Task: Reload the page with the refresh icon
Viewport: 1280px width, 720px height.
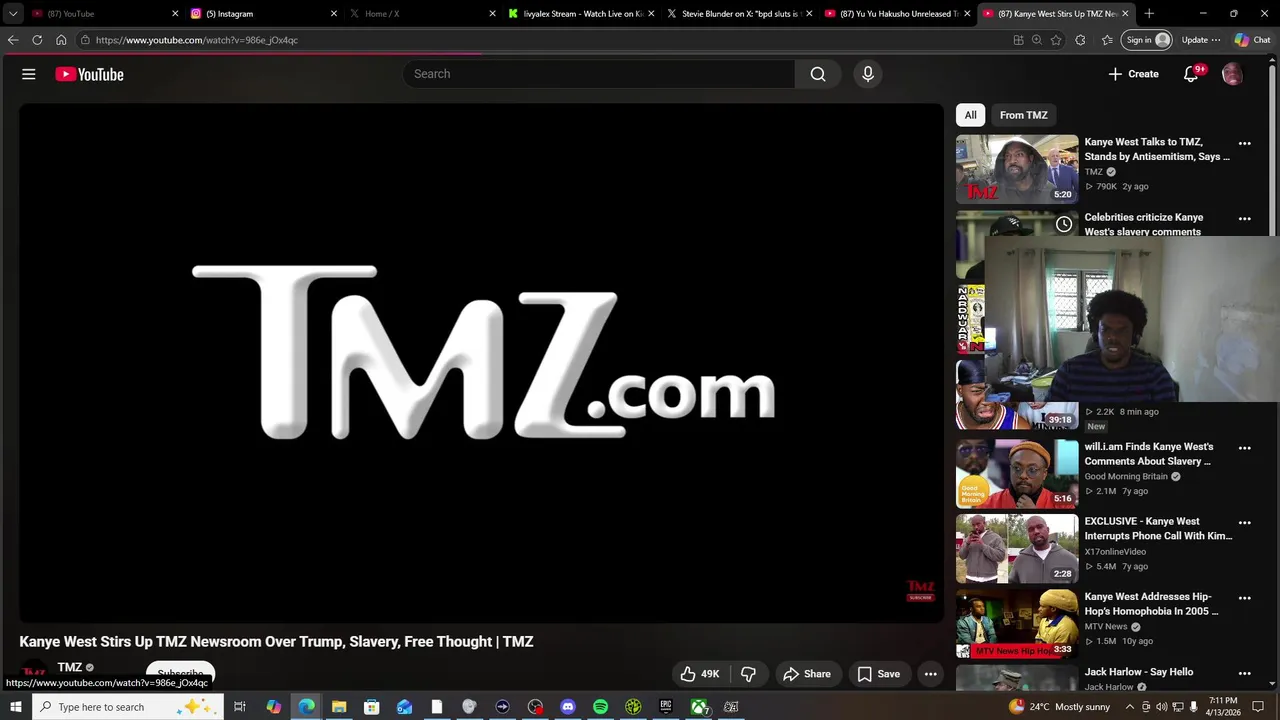Action: 37,40
